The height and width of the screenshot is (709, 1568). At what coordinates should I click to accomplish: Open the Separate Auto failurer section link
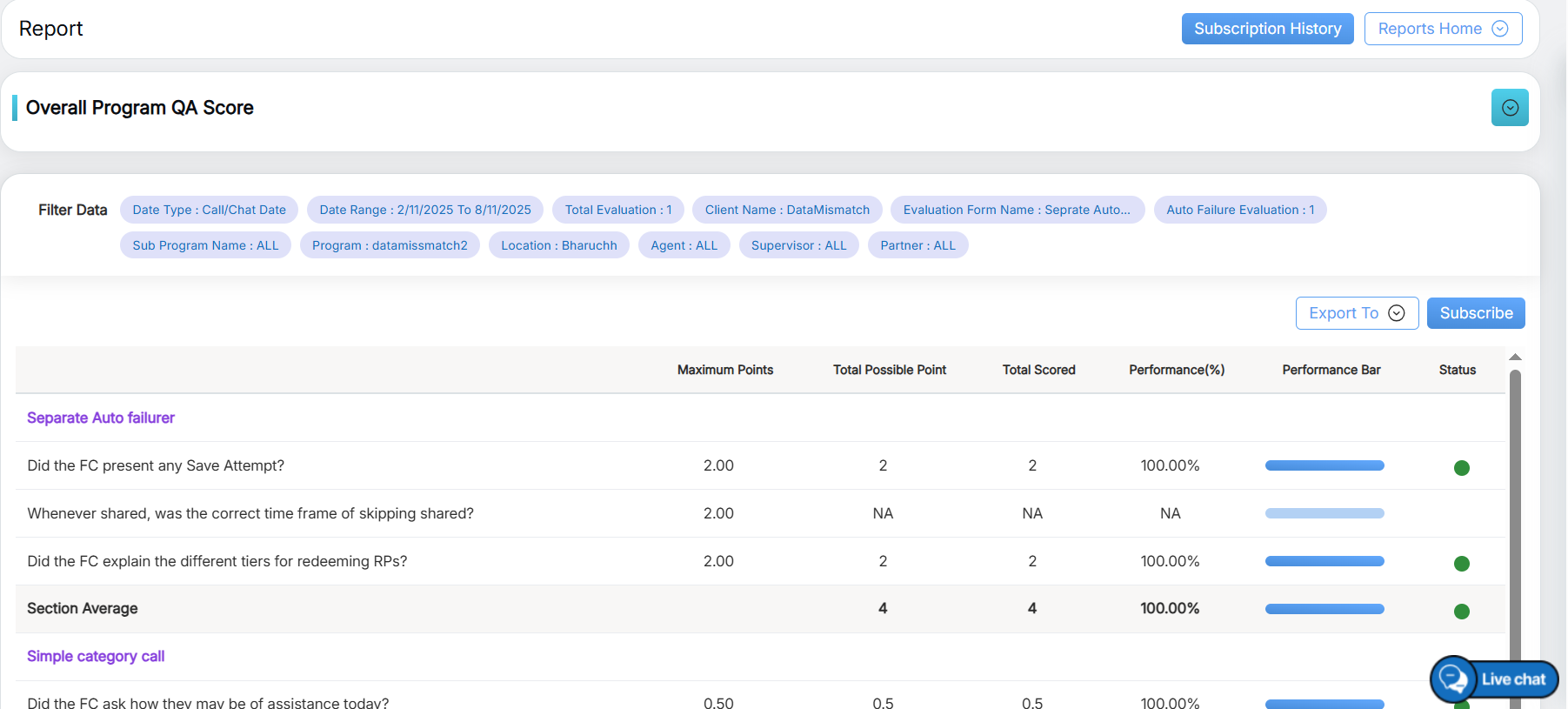pyautogui.click(x=101, y=418)
